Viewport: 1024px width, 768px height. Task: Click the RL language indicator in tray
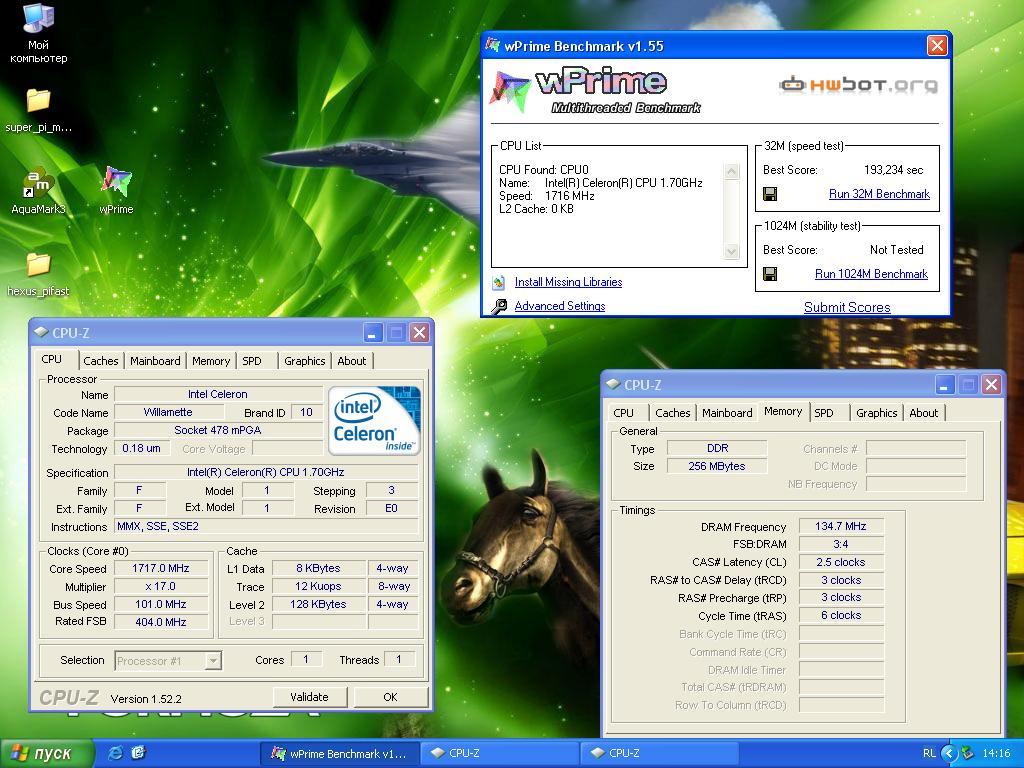coord(929,753)
